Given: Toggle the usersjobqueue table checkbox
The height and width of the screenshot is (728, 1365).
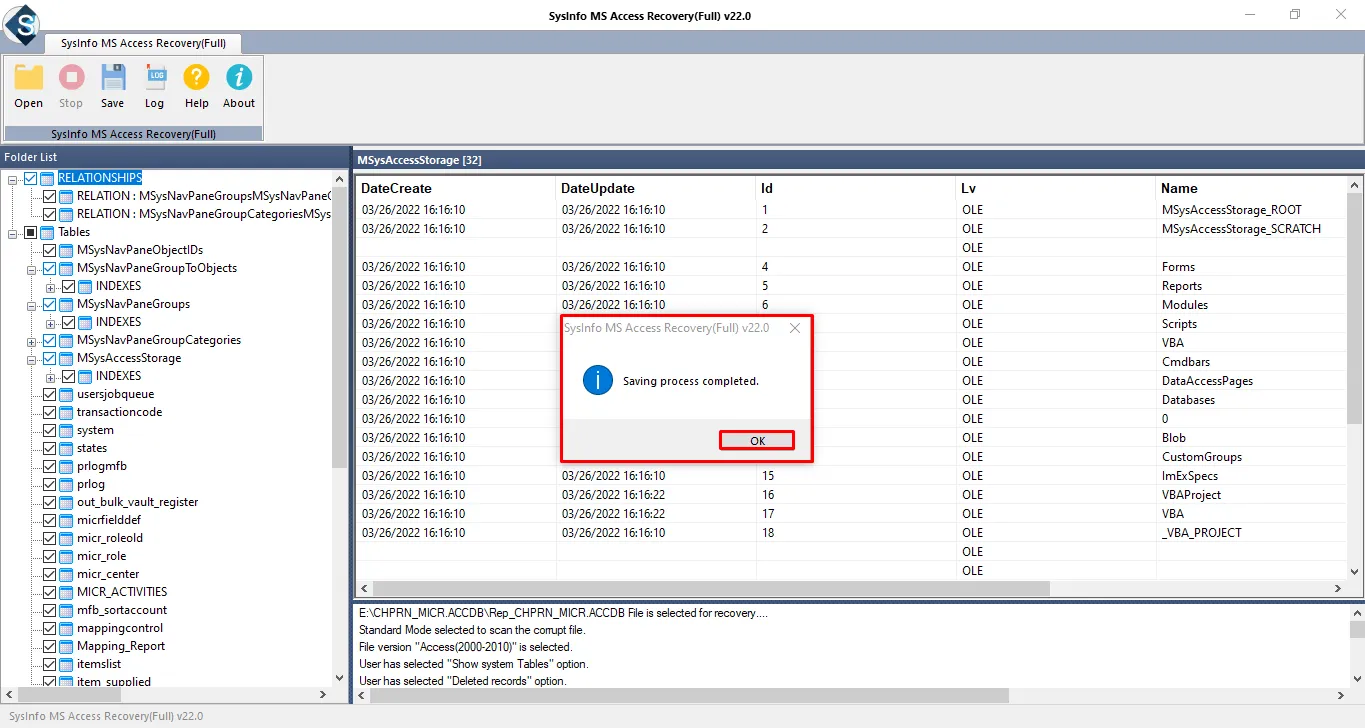Looking at the screenshot, I should pyautogui.click(x=49, y=394).
